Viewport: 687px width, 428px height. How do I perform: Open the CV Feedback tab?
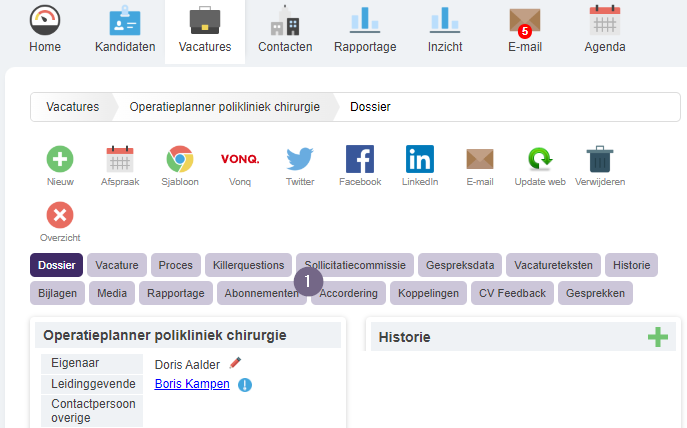512,293
